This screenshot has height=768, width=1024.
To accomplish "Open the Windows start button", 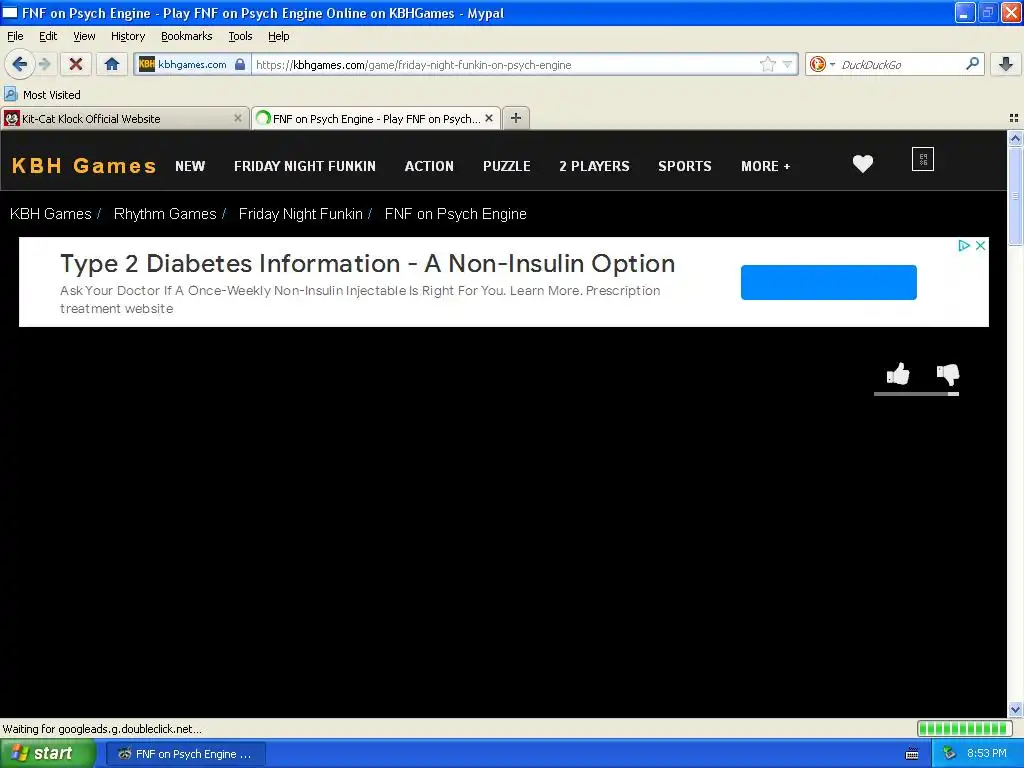I will tap(48, 753).
